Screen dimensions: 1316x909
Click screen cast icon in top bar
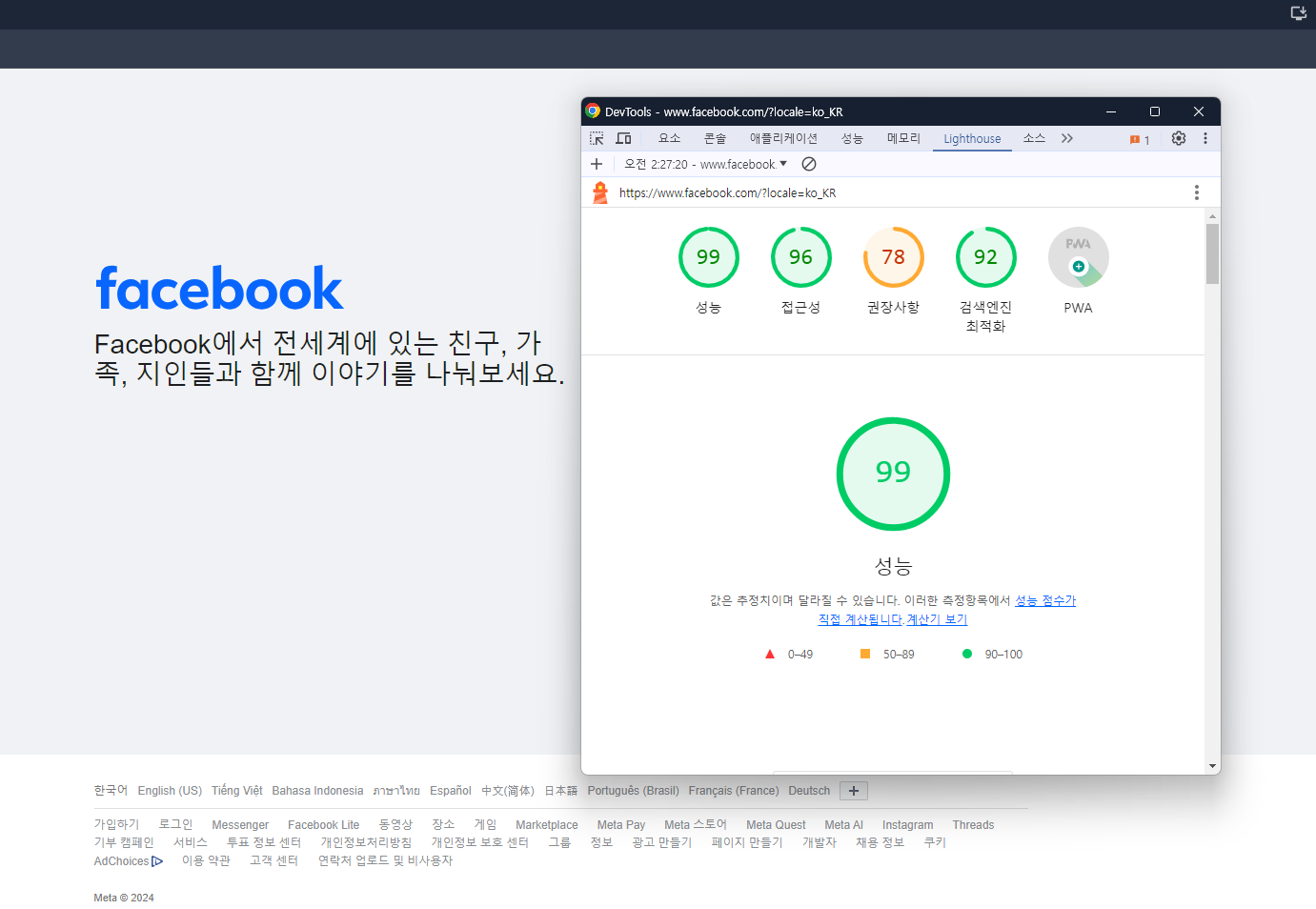click(1298, 12)
